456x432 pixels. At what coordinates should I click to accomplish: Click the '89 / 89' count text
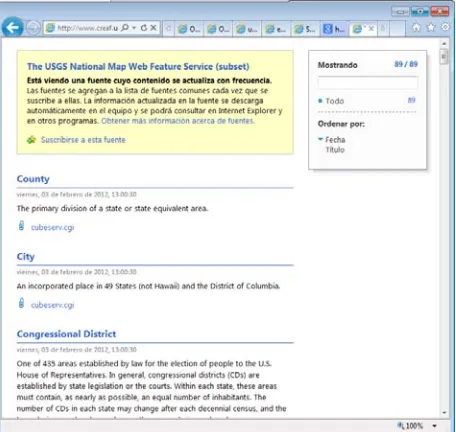(406, 64)
